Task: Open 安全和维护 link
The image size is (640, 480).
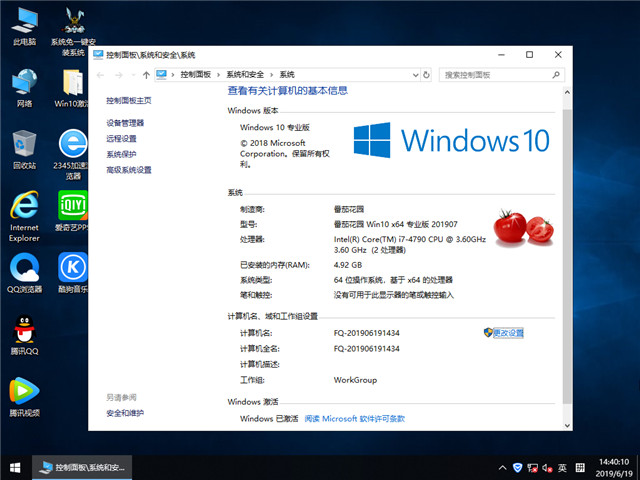Action: (x=125, y=413)
